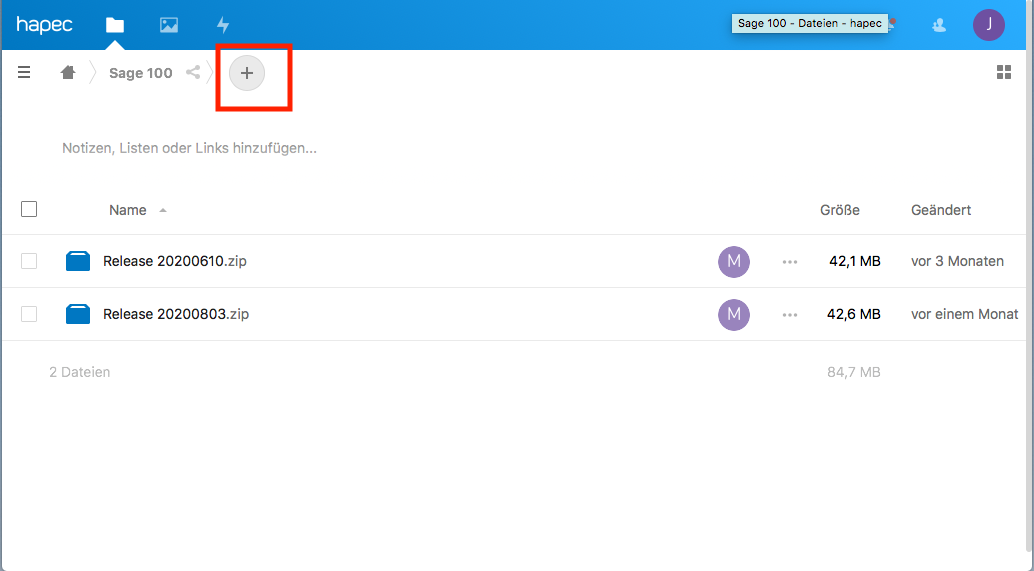Open the Contacts menu icon
Screen dimensions: 1034x571
(x=939, y=25)
